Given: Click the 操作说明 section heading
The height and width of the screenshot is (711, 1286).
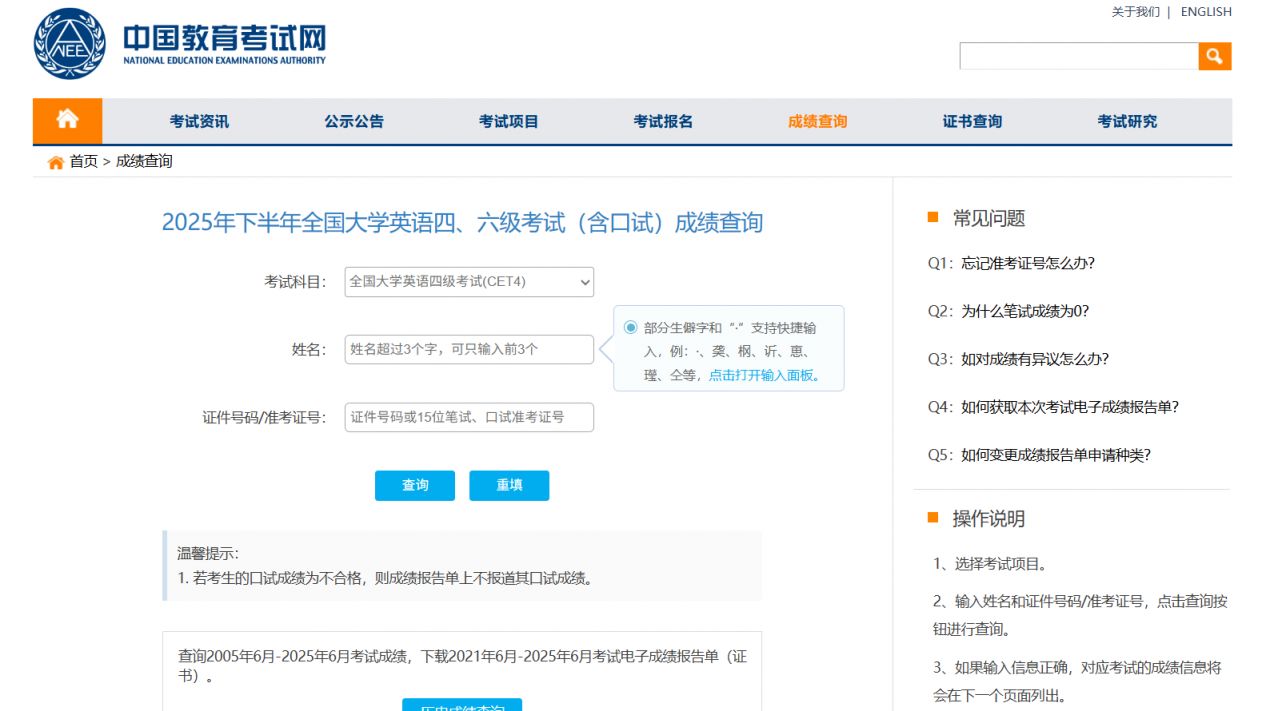Looking at the screenshot, I should click(989, 518).
